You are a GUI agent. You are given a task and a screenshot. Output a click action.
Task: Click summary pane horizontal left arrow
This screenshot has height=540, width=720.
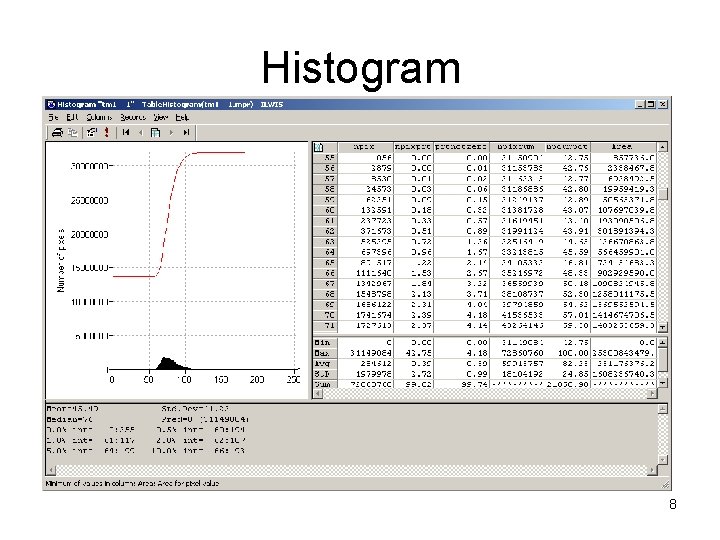click(x=51, y=470)
